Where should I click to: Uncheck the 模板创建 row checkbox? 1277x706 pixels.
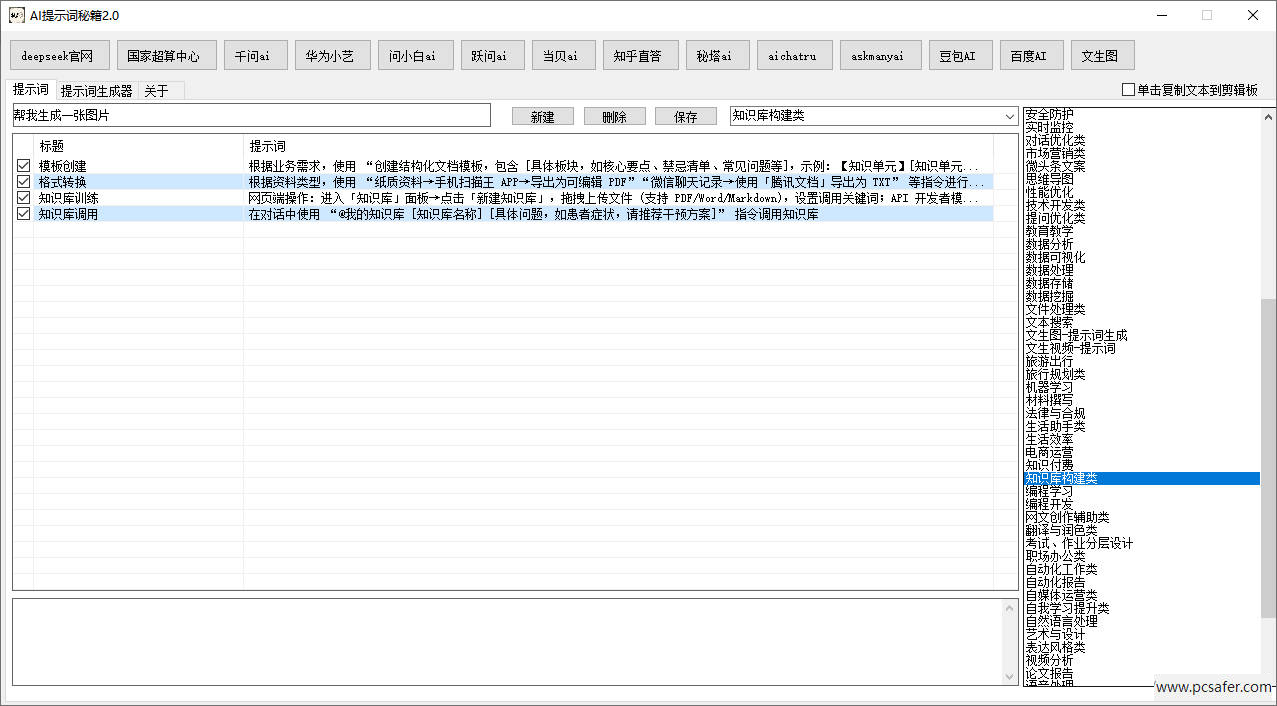pos(23,166)
